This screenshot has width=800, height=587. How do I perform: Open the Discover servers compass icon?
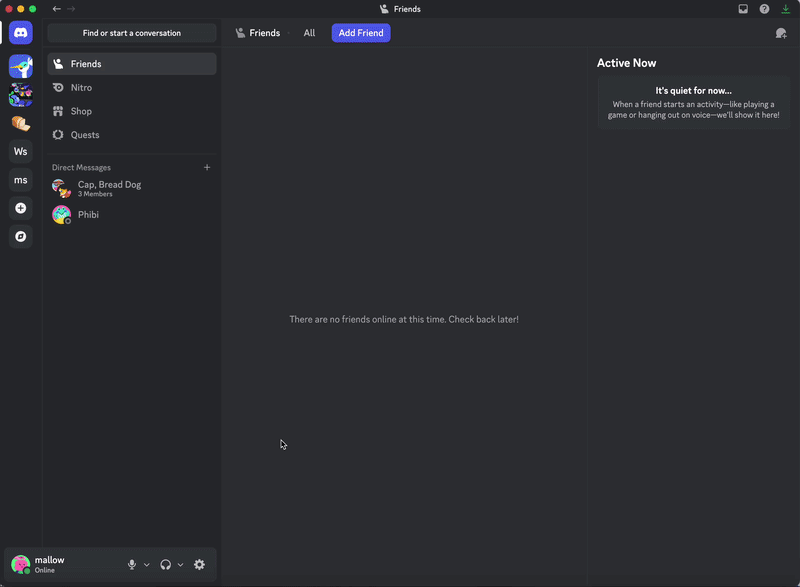pos(21,237)
